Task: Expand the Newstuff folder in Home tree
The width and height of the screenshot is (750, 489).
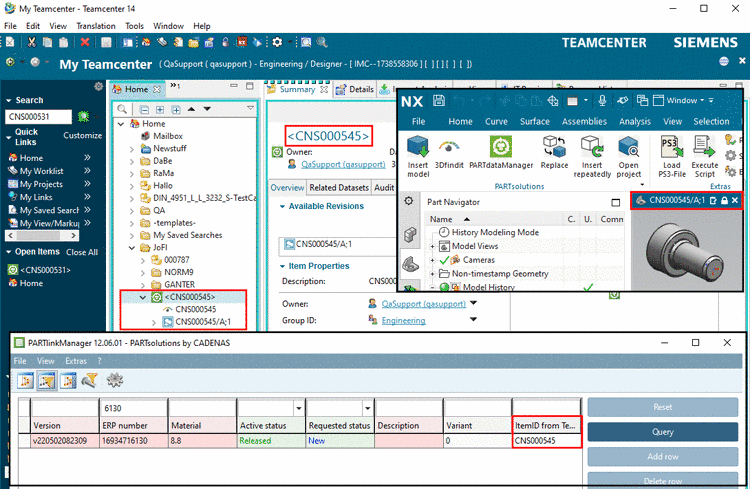Action: tap(132, 149)
